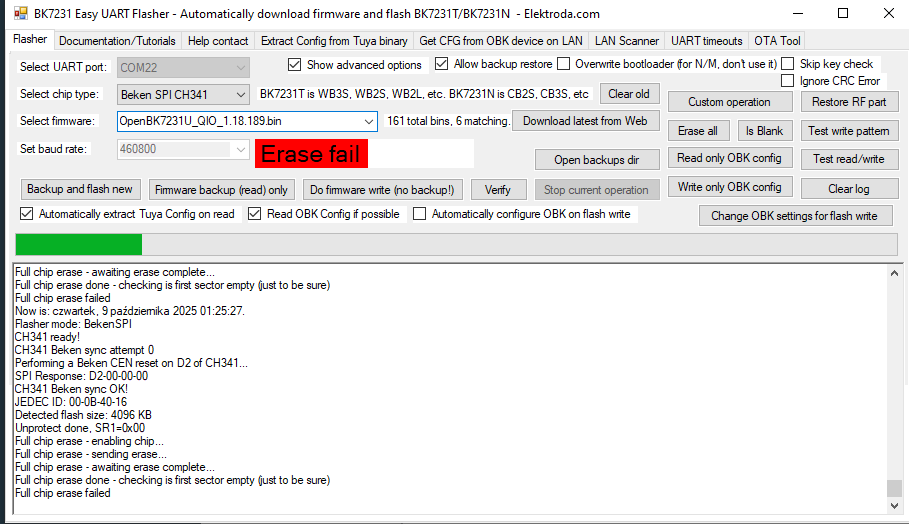The image size is (909, 524).
Task: Maximize the flasher window
Action: [x=843, y=13]
